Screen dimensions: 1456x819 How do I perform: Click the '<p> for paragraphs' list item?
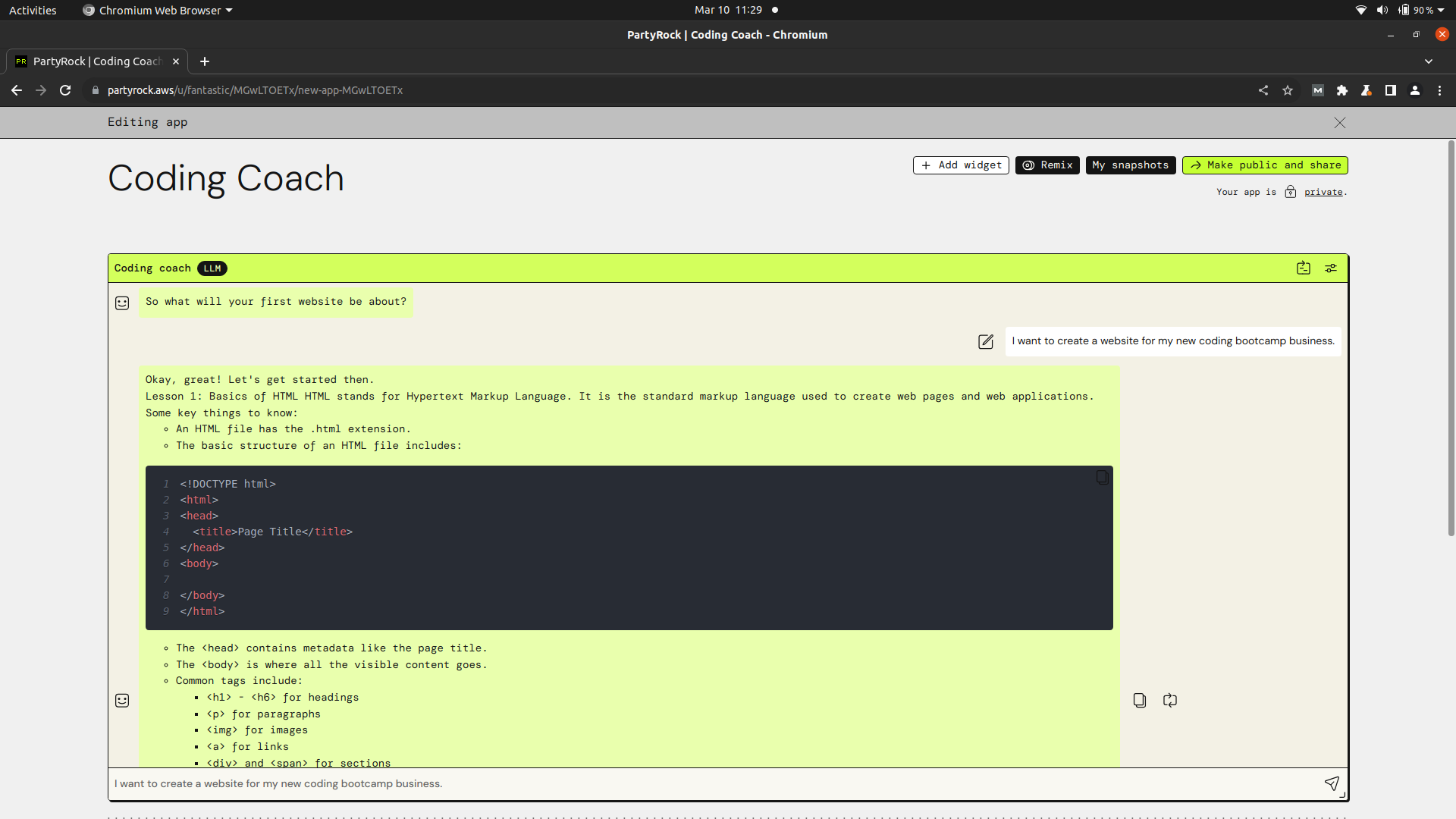(x=263, y=714)
